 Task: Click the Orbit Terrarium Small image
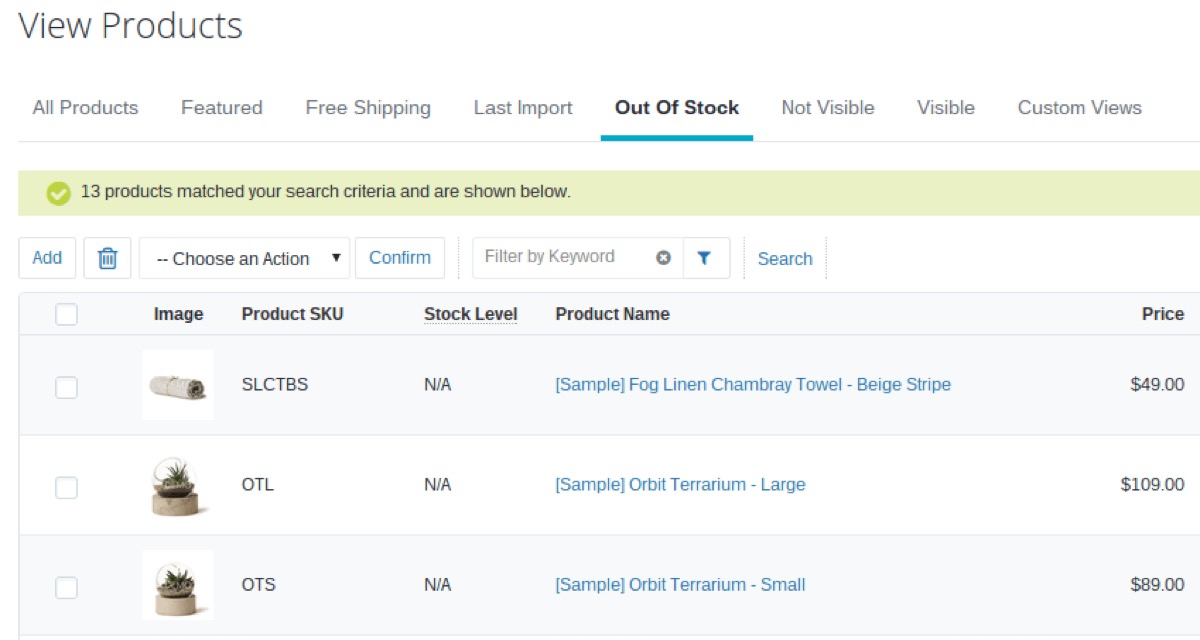(178, 585)
